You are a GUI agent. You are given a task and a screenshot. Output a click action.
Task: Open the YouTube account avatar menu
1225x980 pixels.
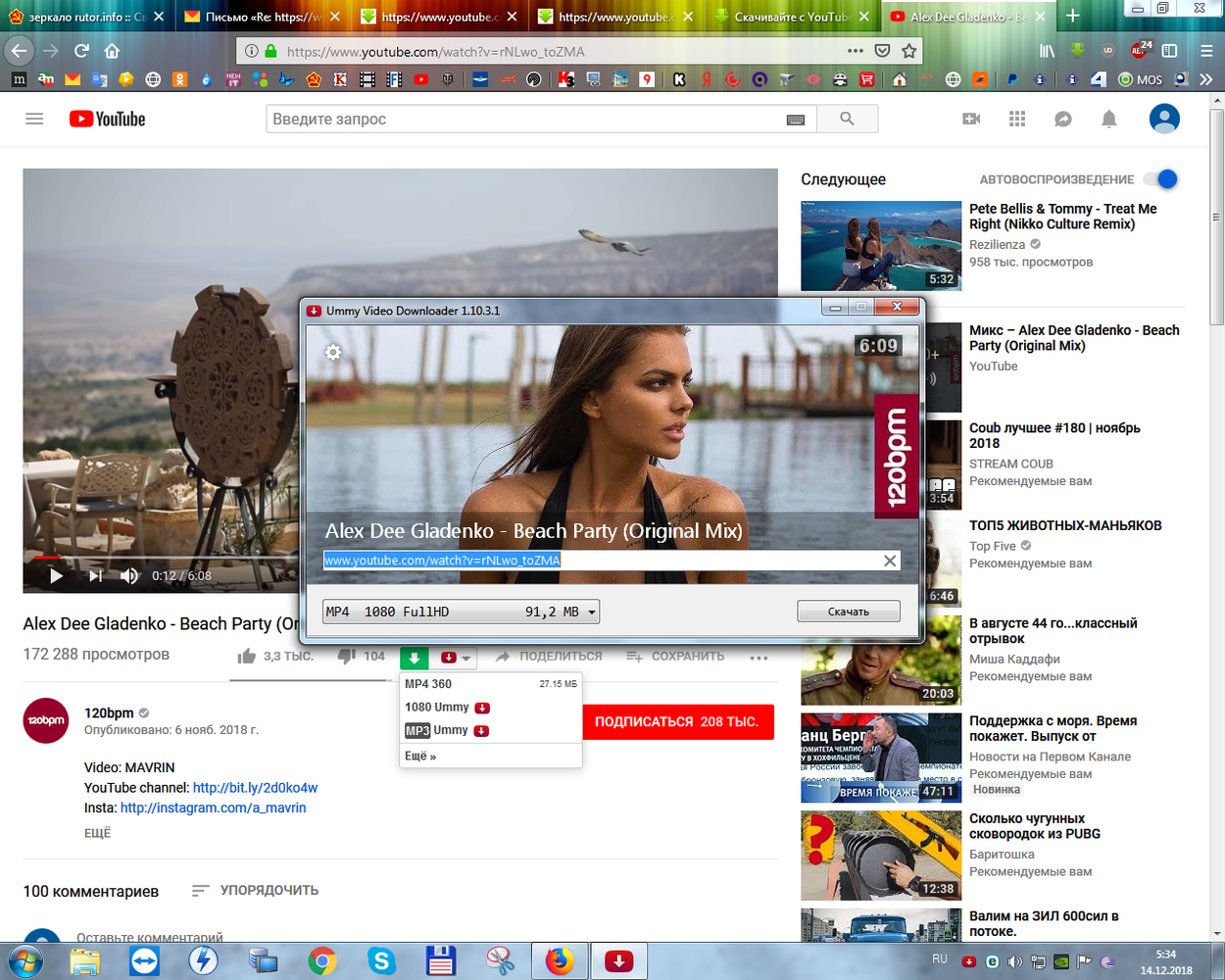(1164, 119)
